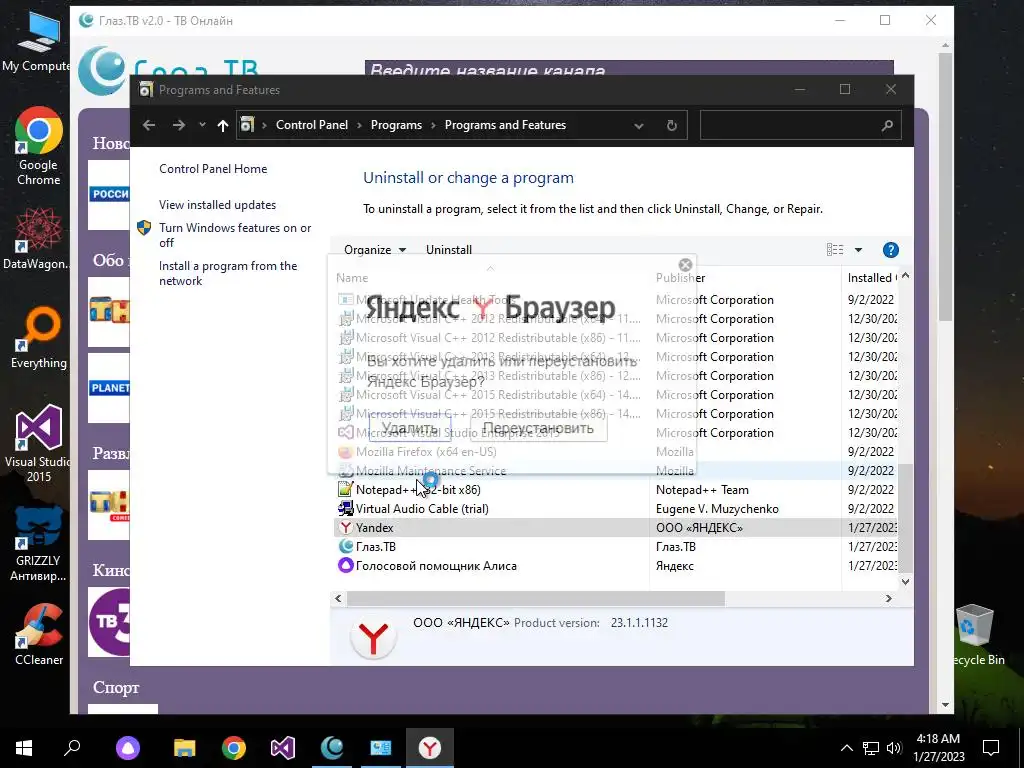This screenshot has width=1024, height=768.
Task: Open the Recycle Bin
Action: pyautogui.click(x=976, y=635)
